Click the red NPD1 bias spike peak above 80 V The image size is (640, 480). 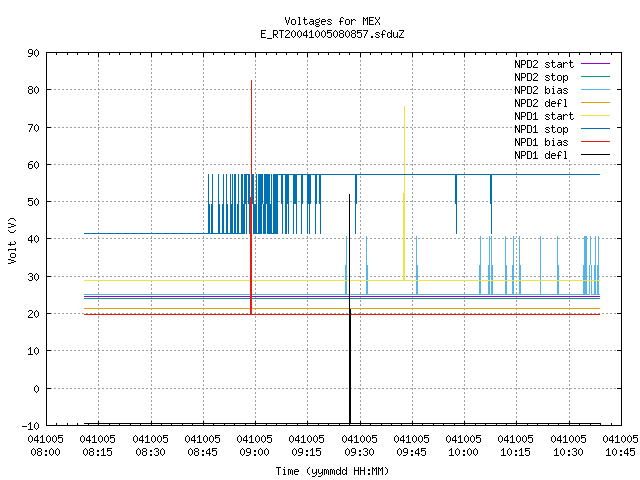click(x=251, y=81)
